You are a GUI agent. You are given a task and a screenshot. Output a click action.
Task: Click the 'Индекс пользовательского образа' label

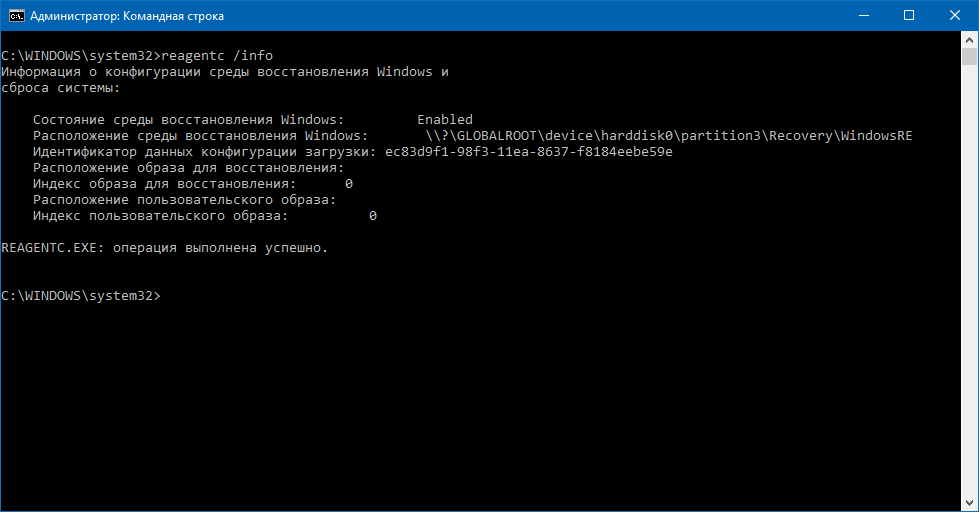160,216
